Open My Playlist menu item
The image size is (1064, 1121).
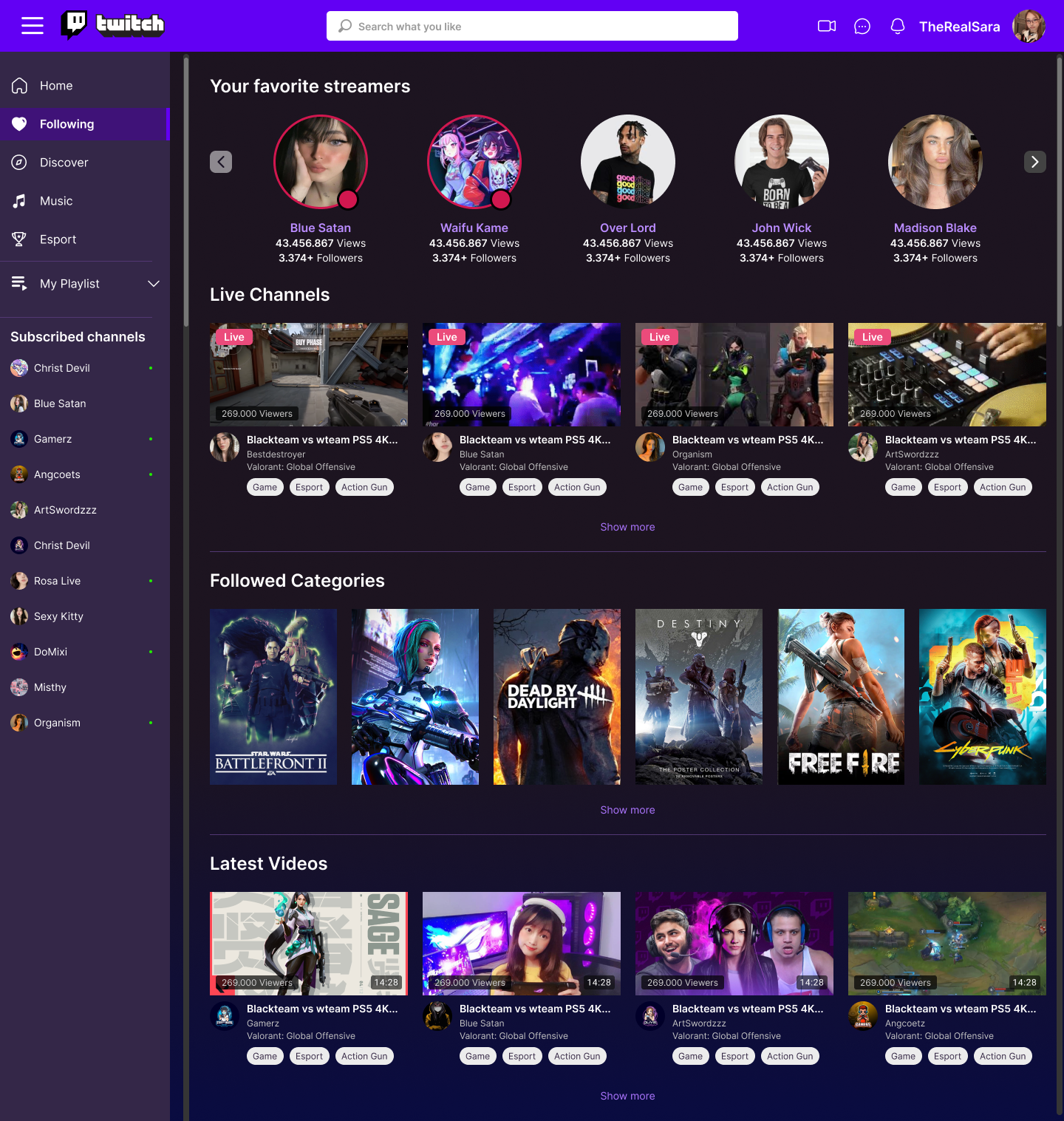(x=85, y=284)
